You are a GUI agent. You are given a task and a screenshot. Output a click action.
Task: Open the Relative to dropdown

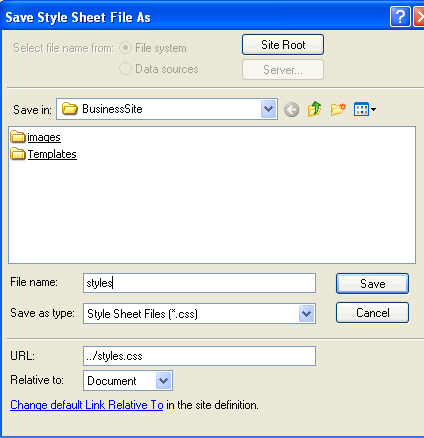pos(163,380)
